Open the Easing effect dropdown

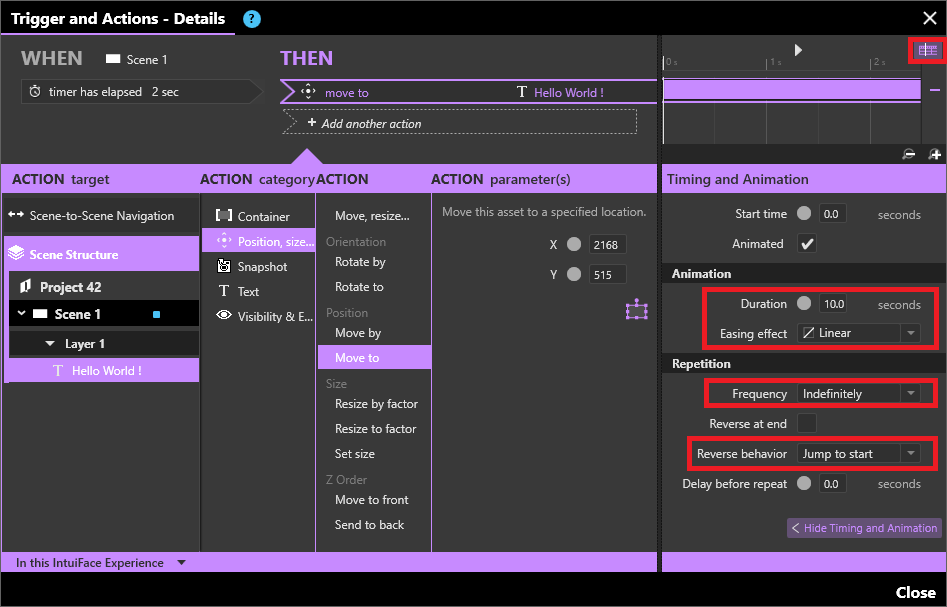pos(859,334)
